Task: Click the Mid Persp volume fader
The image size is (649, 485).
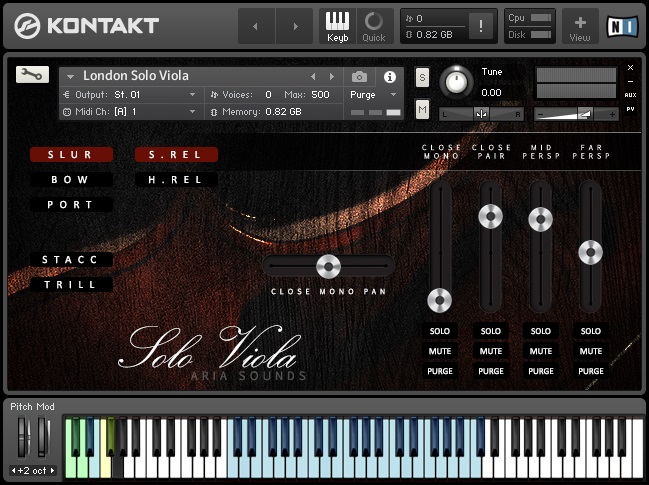Action: (x=541, y=219)
